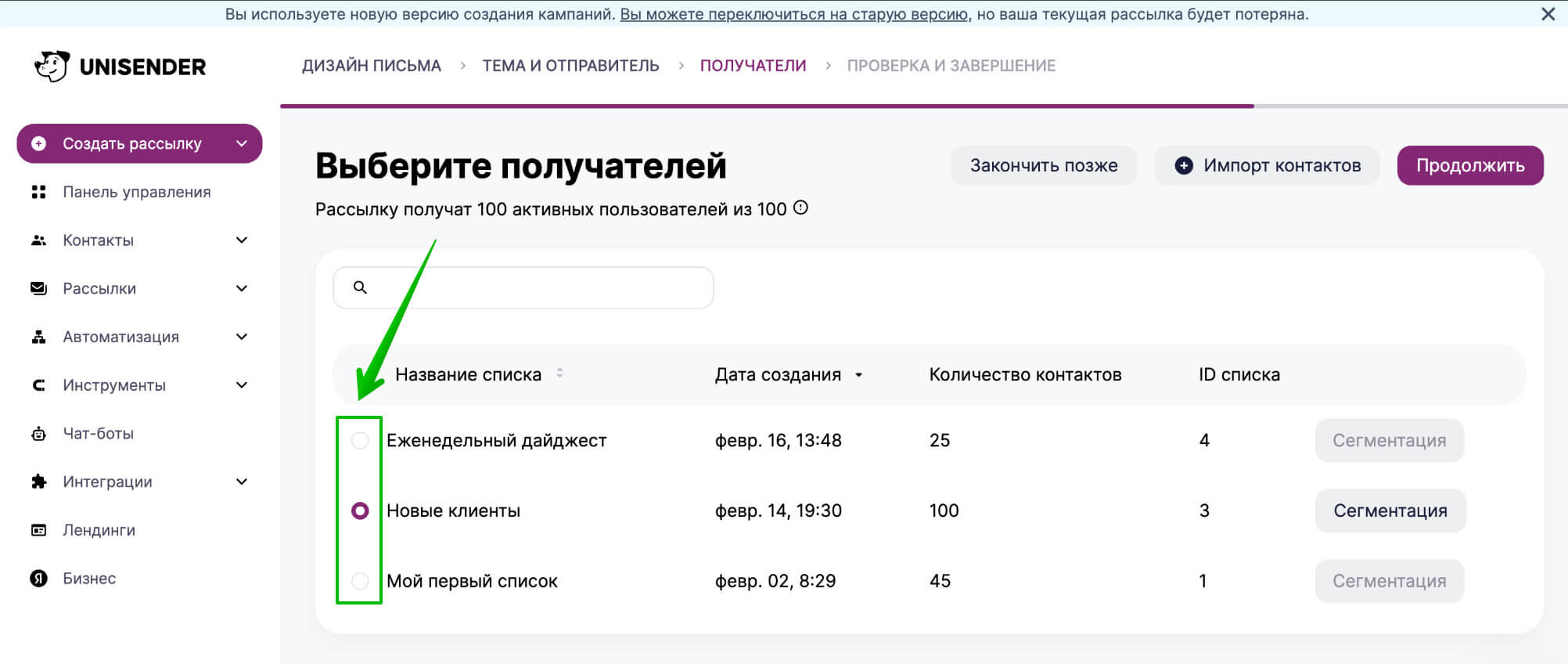This screenshot has height=664, width=1568.
Task: Click sort arrows beside Название списка
Action: point(559,373)
